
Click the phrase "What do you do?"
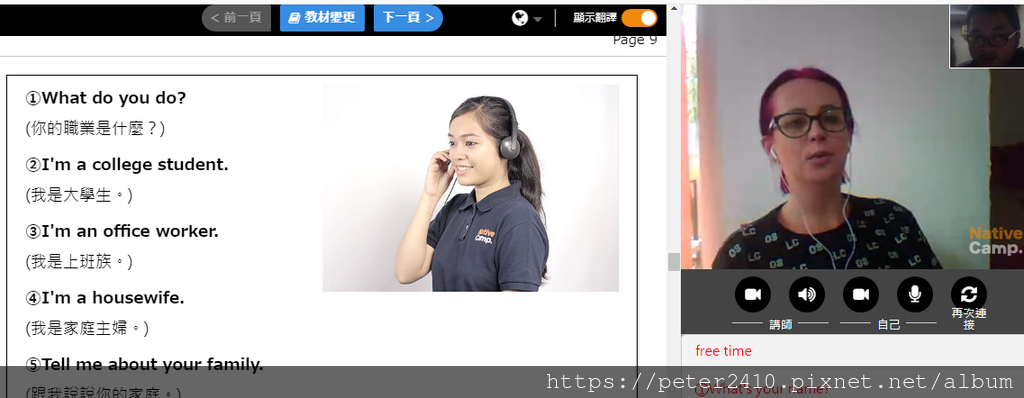[x=114, y=98]
